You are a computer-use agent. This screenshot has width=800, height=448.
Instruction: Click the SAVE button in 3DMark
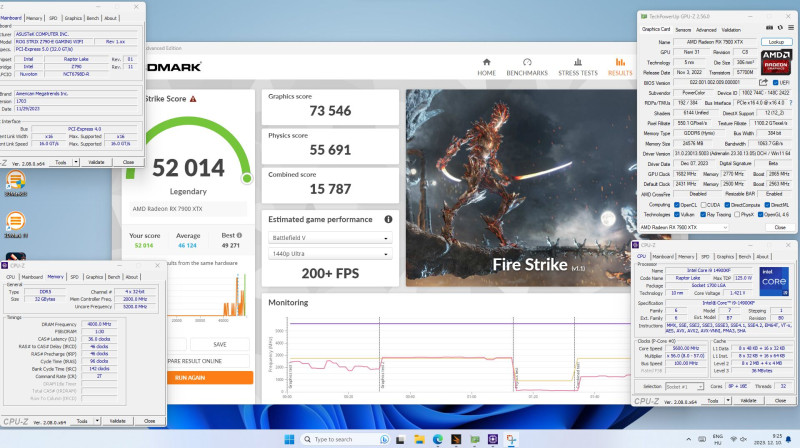tap(220, 344)
